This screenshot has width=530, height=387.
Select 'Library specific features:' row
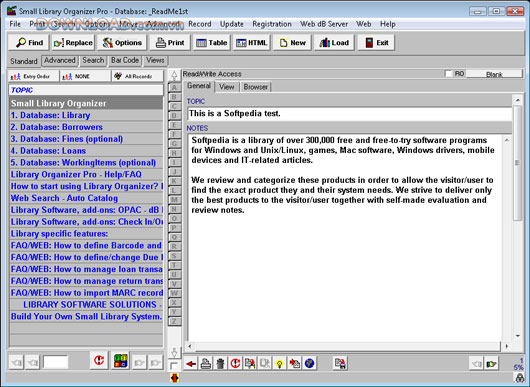86,234
